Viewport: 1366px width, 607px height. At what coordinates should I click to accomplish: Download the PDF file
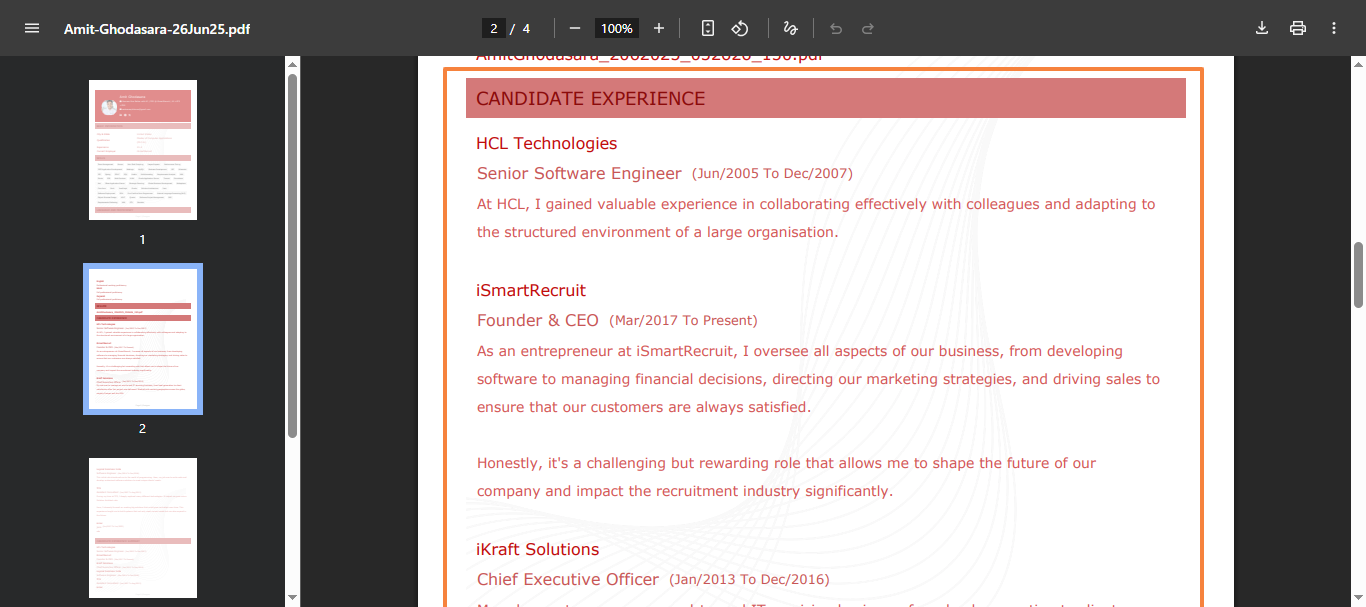point(1262,28)
